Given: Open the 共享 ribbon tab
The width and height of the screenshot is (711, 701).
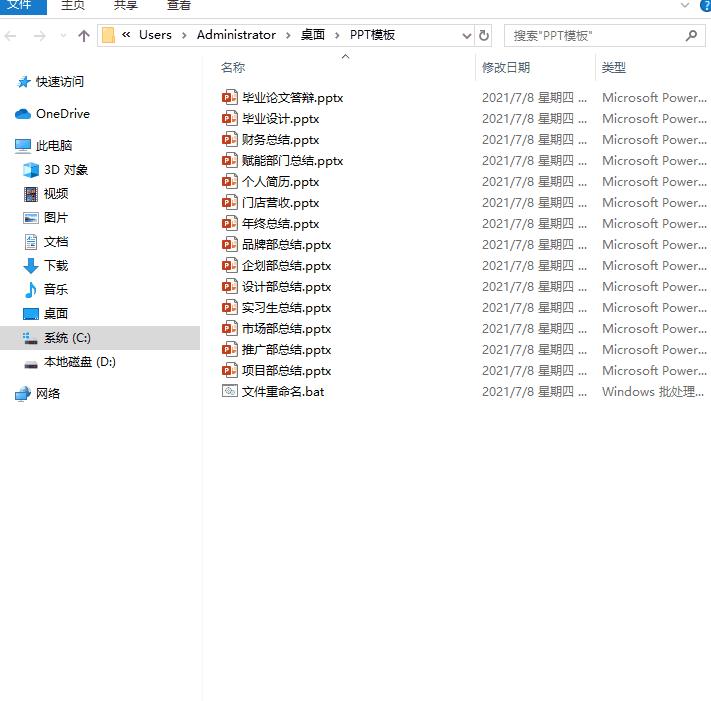Looking at the screenshot, I should 126,6.
